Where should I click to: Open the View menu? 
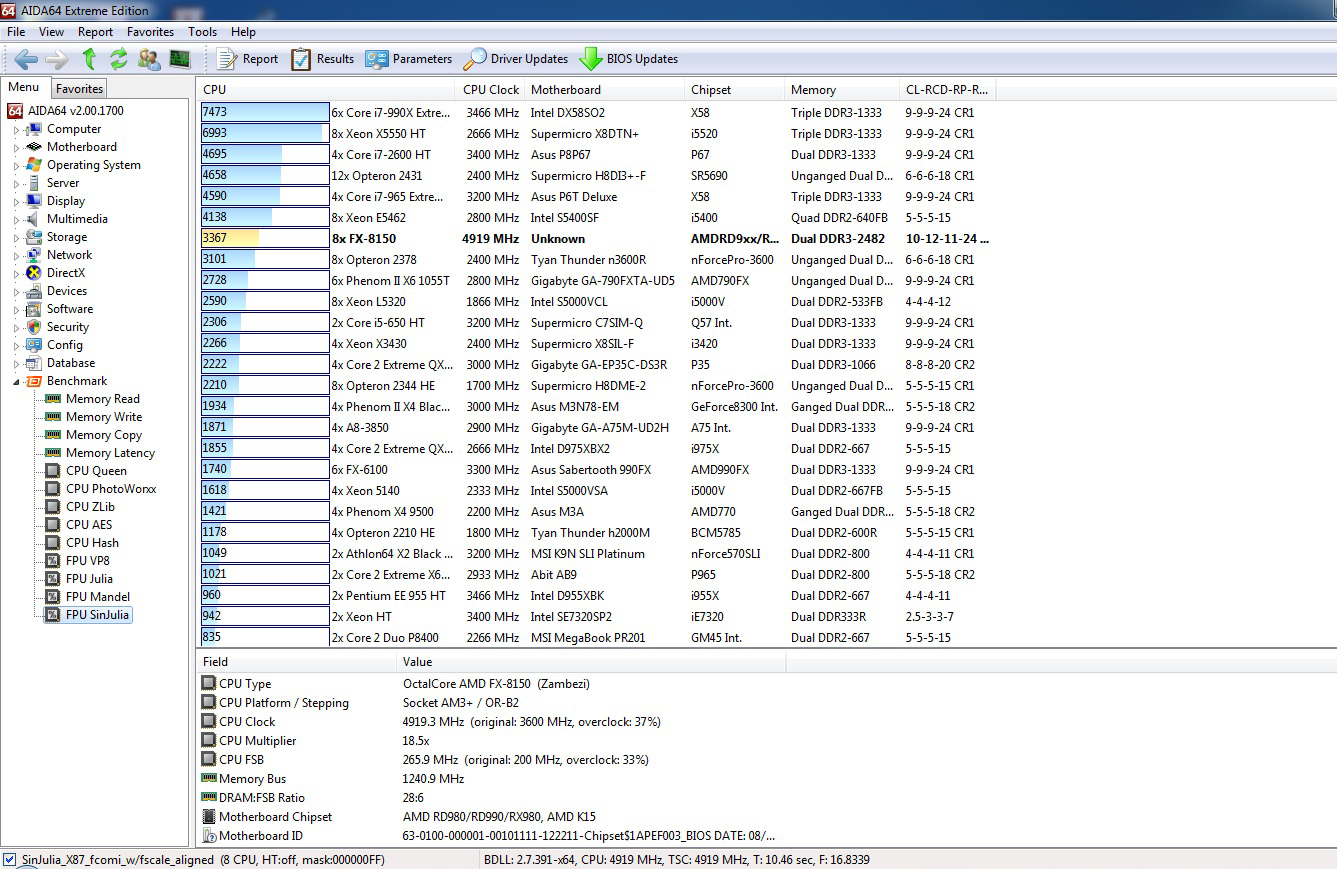[51, 32]
